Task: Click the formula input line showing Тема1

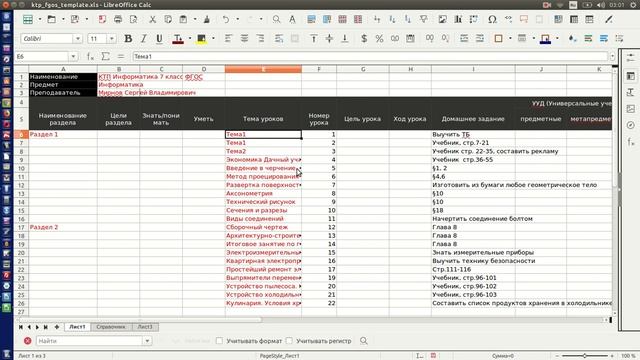Action: coord(370,57)
